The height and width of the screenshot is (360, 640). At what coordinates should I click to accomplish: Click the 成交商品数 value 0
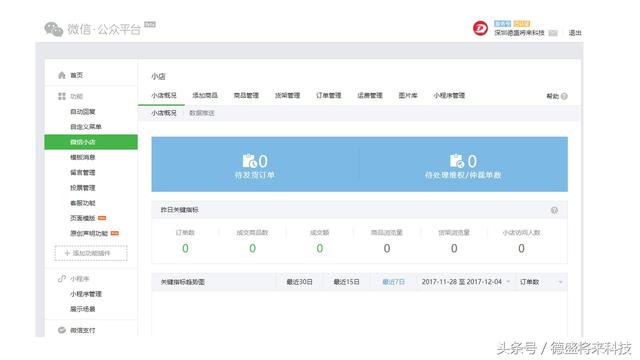click(x=252, y=248)
